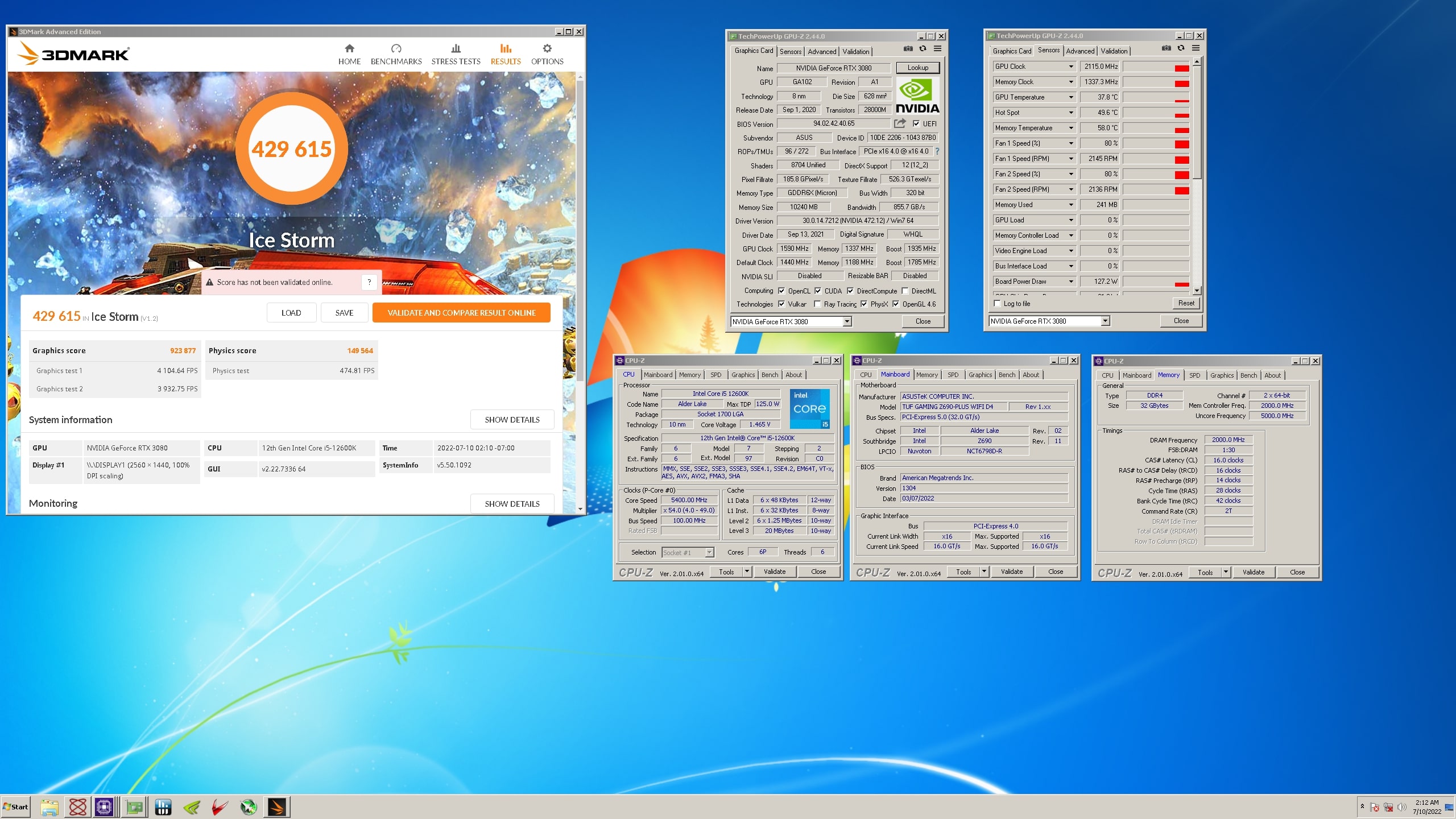Open hamburger menu in Graphics Card GPU-Z window
This screenshot has height=819, width=1456.
[937, 49]
